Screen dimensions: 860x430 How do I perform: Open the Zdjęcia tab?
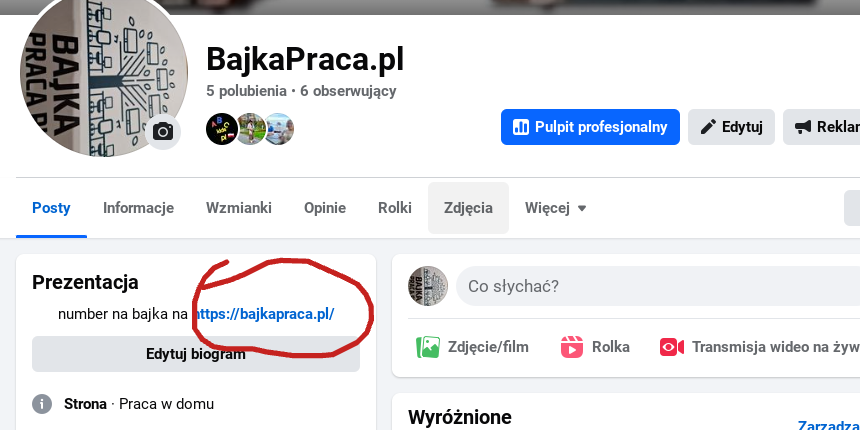[468, 208]
